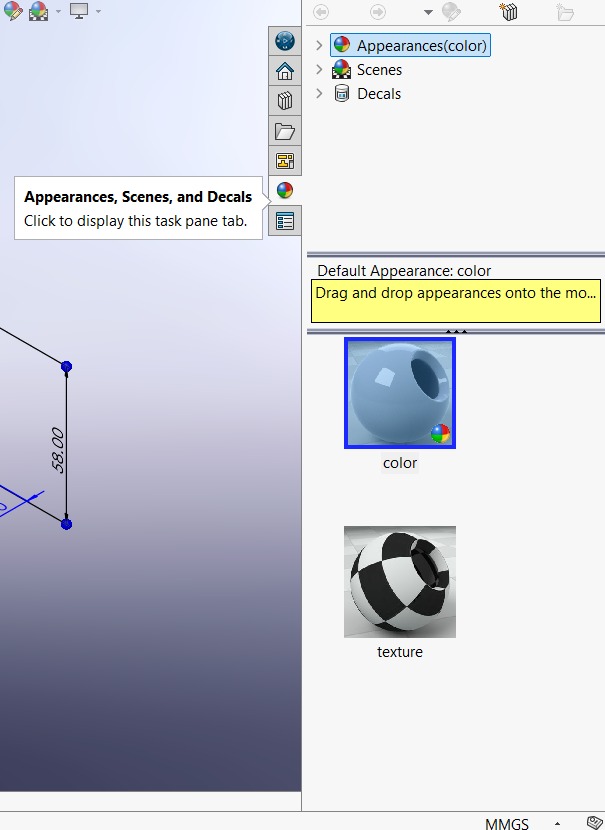Click the yellow drag and drop message box
The width and height of the screenshot is (605, 830).
[x=456, y=301]
